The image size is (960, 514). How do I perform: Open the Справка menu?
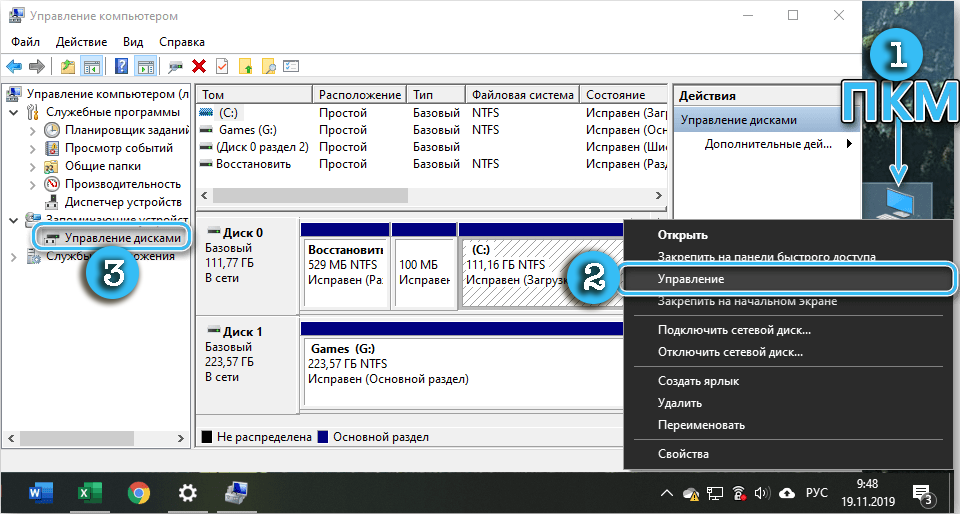pyautogui.click(x=181, y=42)
